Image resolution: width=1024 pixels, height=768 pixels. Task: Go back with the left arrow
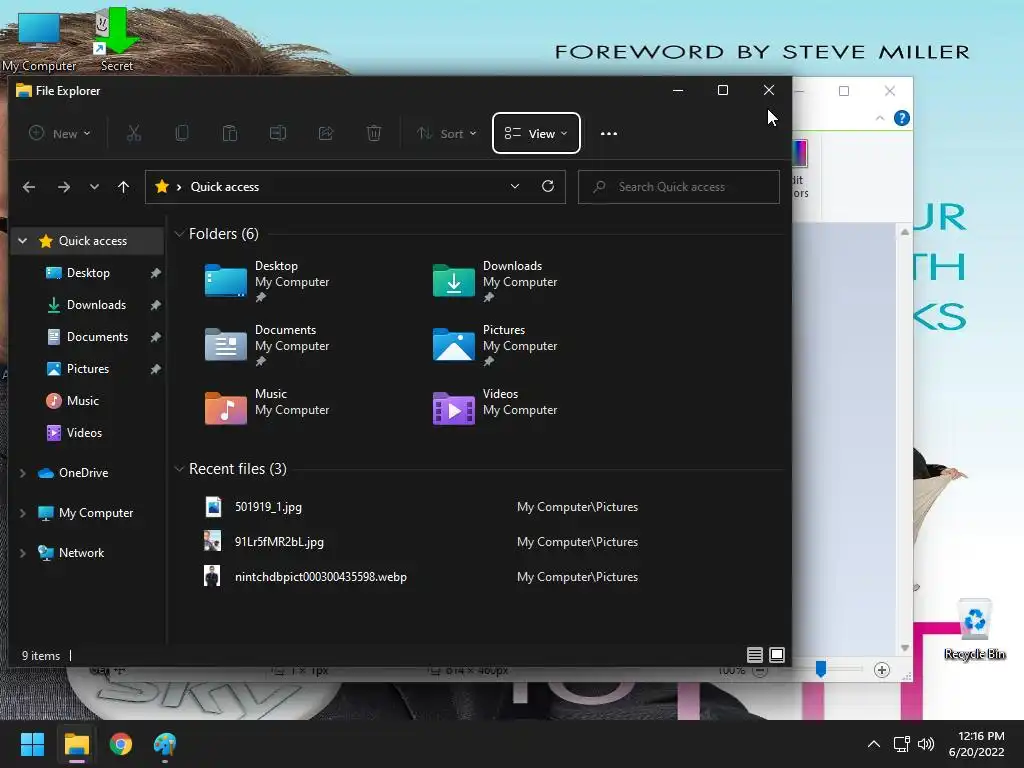point(29,187)
